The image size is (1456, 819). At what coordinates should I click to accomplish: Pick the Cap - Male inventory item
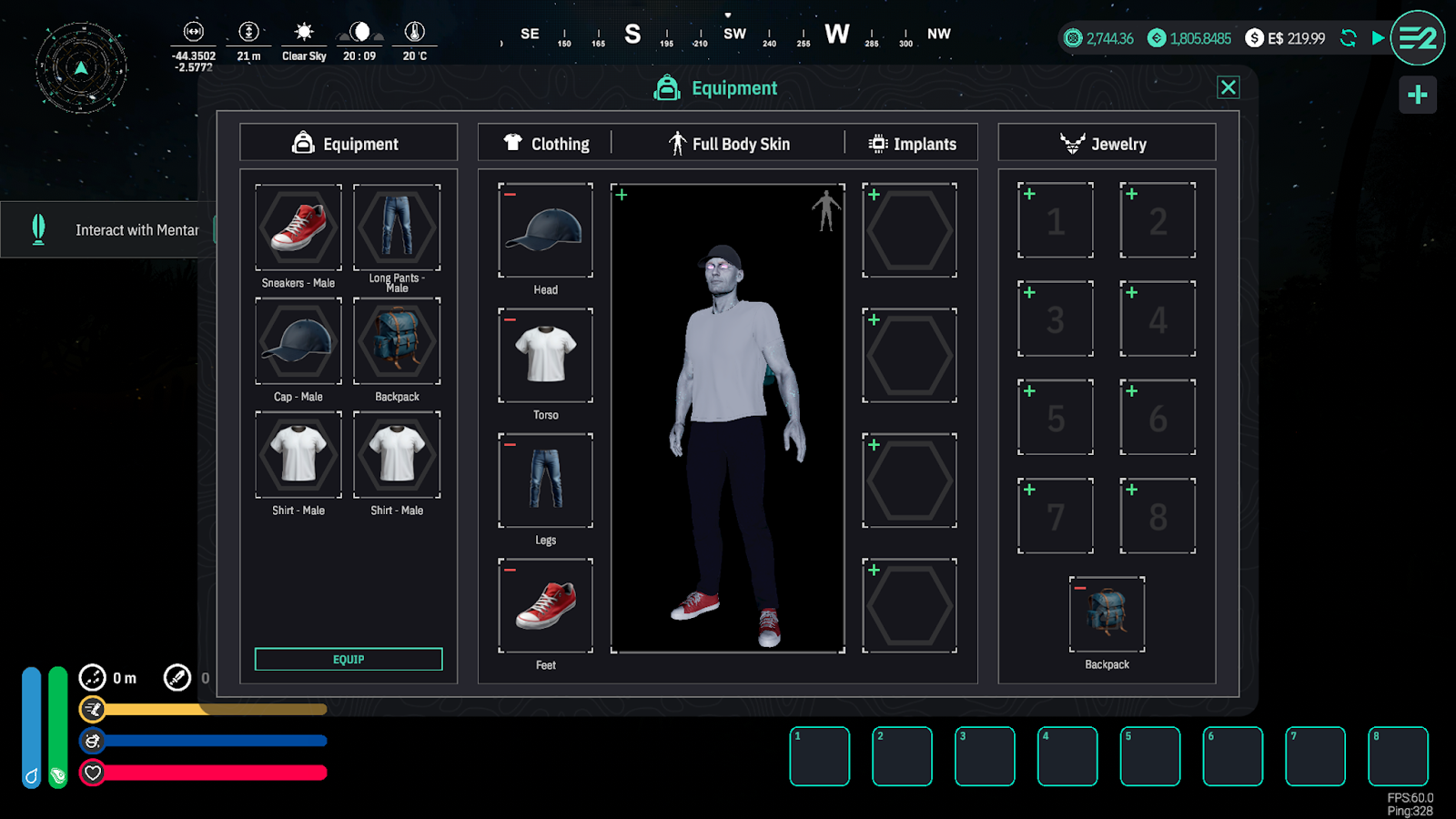click(x=298, y=341)
